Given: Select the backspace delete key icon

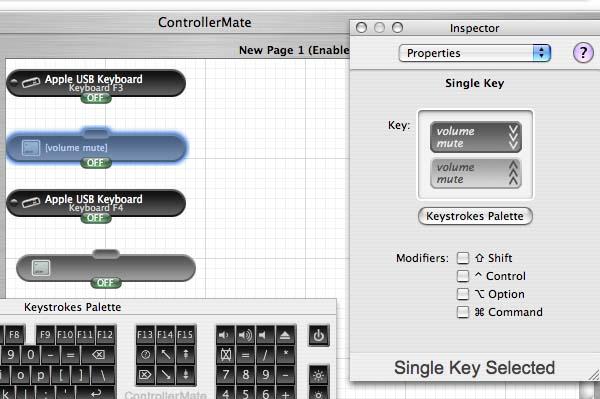Looking at the screenshot, I should [x=98, y=355].
